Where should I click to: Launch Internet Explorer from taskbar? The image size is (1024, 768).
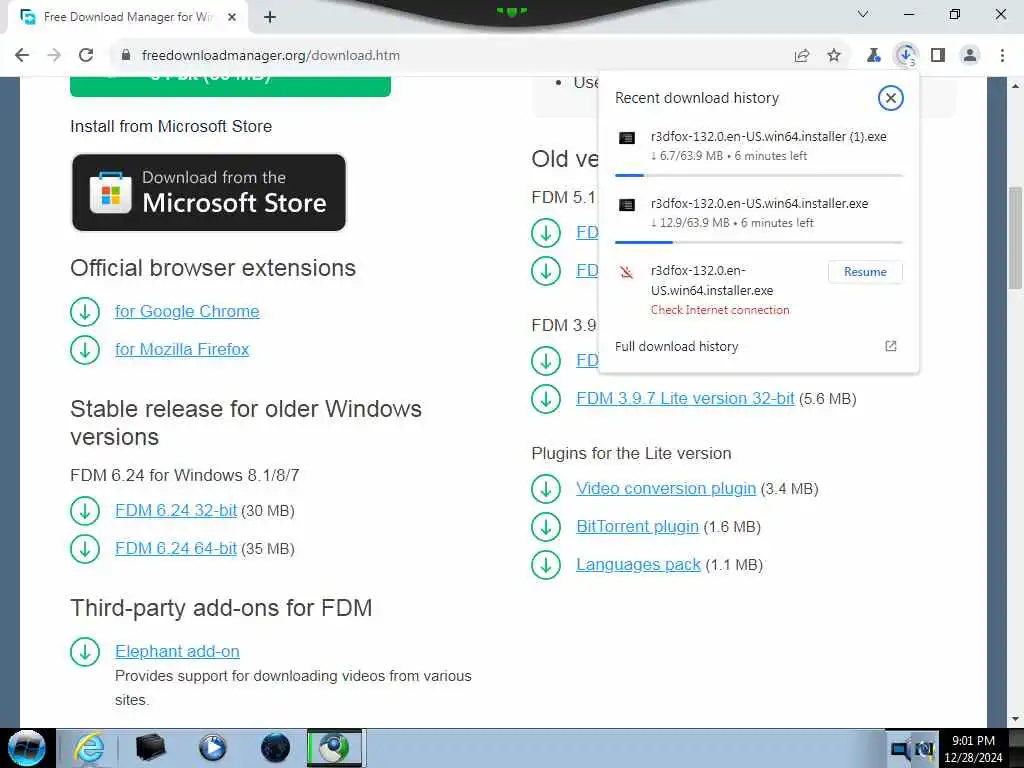point(88,748)
